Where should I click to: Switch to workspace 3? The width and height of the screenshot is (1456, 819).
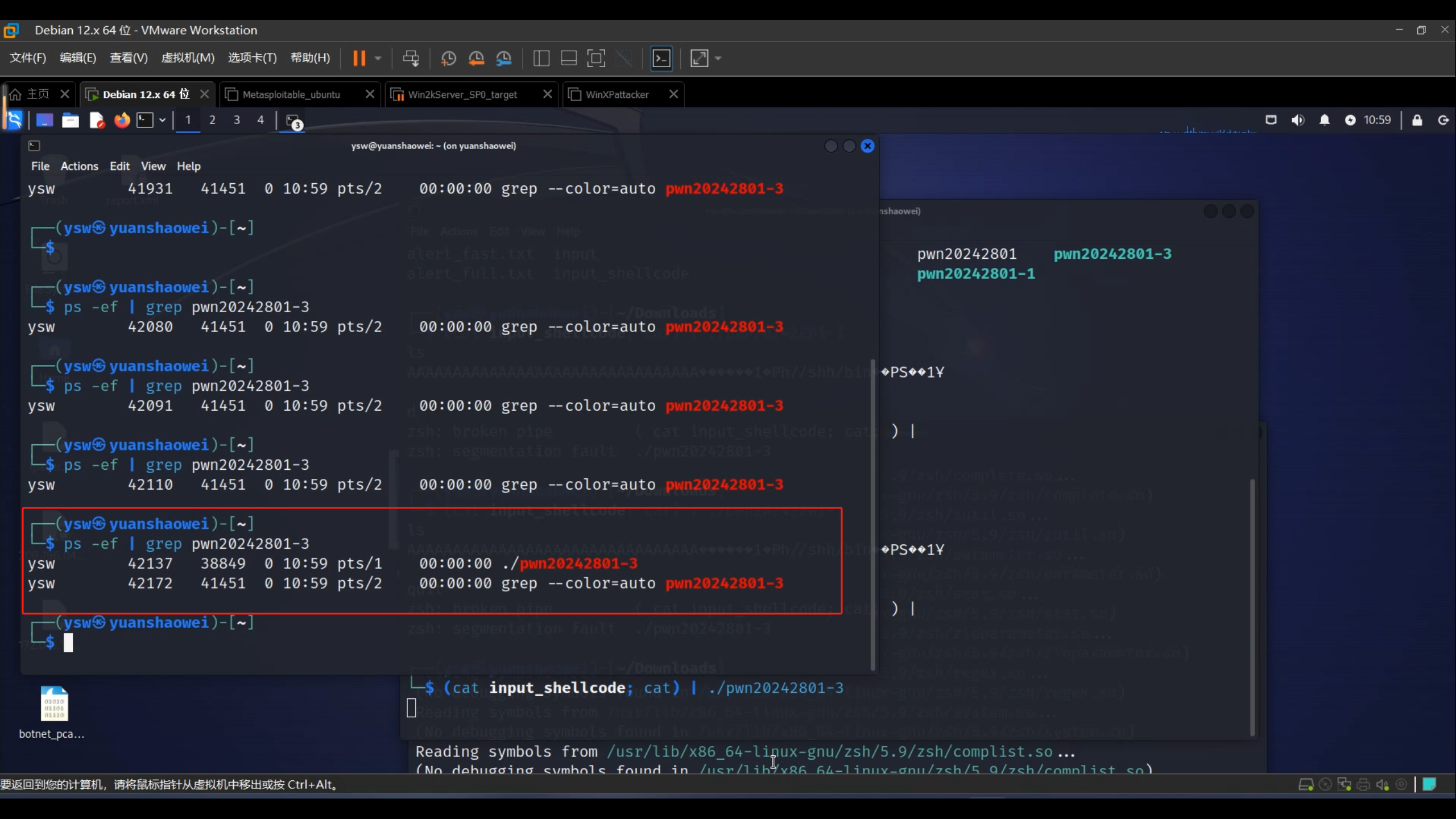pyautogui.click(x=237, y=120)
